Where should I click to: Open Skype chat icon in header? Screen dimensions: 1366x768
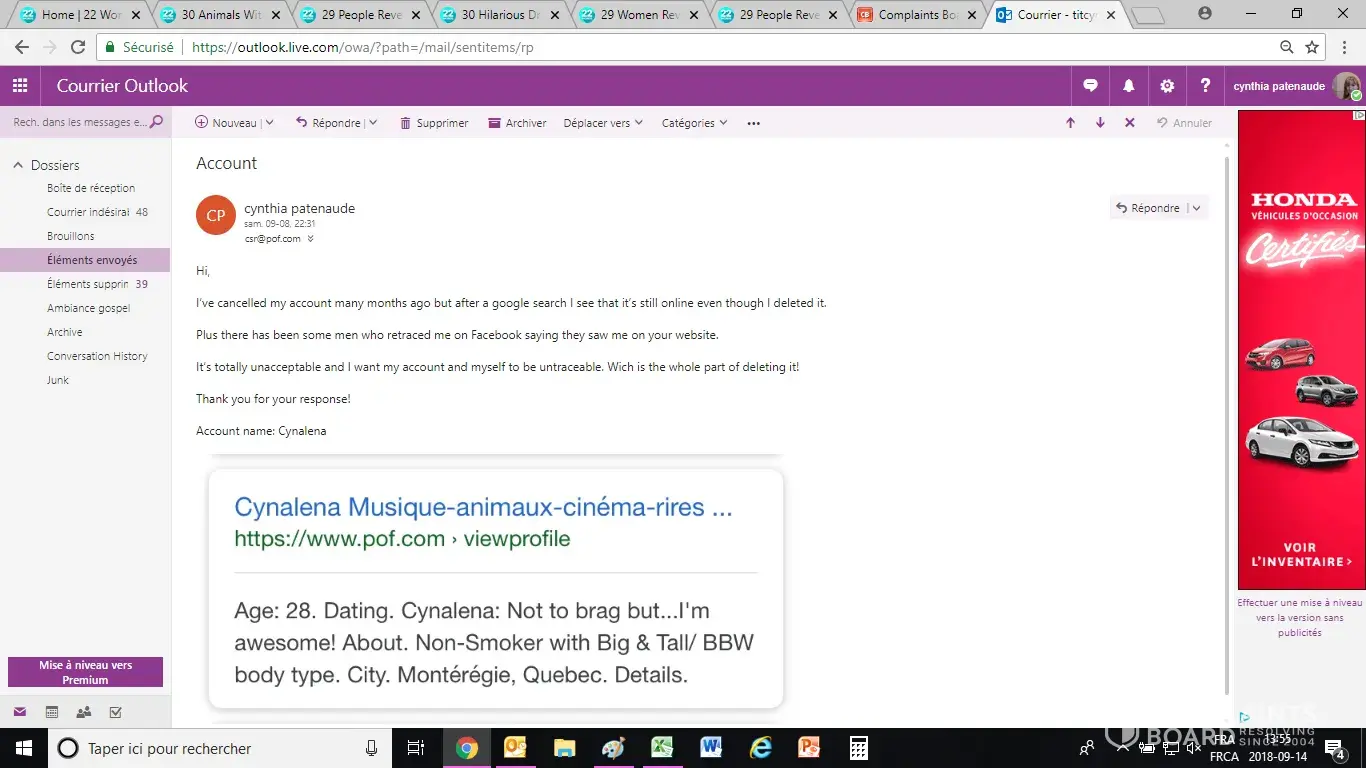tap(1091, 86)
